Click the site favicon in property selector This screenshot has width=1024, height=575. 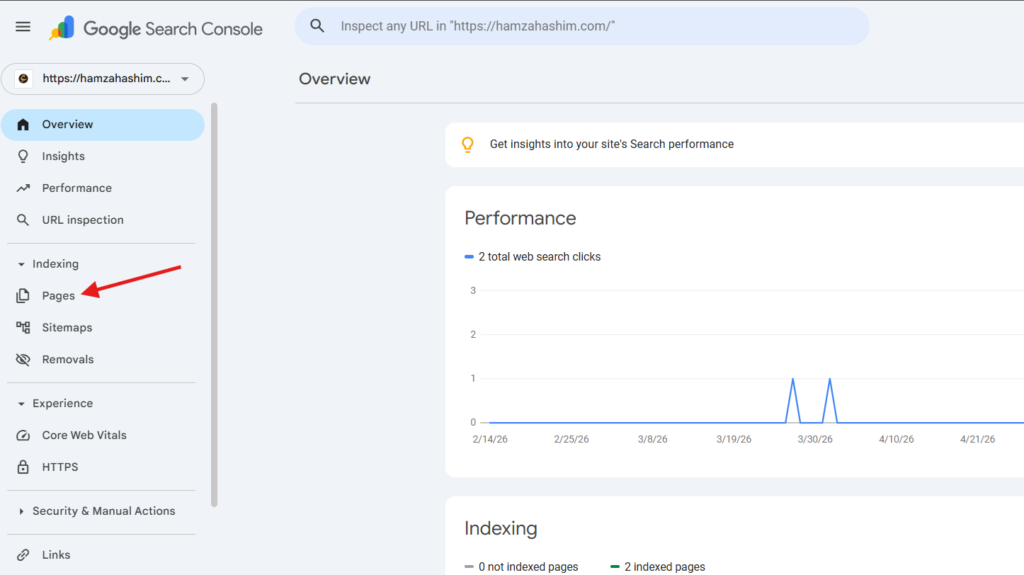[24, 78]
